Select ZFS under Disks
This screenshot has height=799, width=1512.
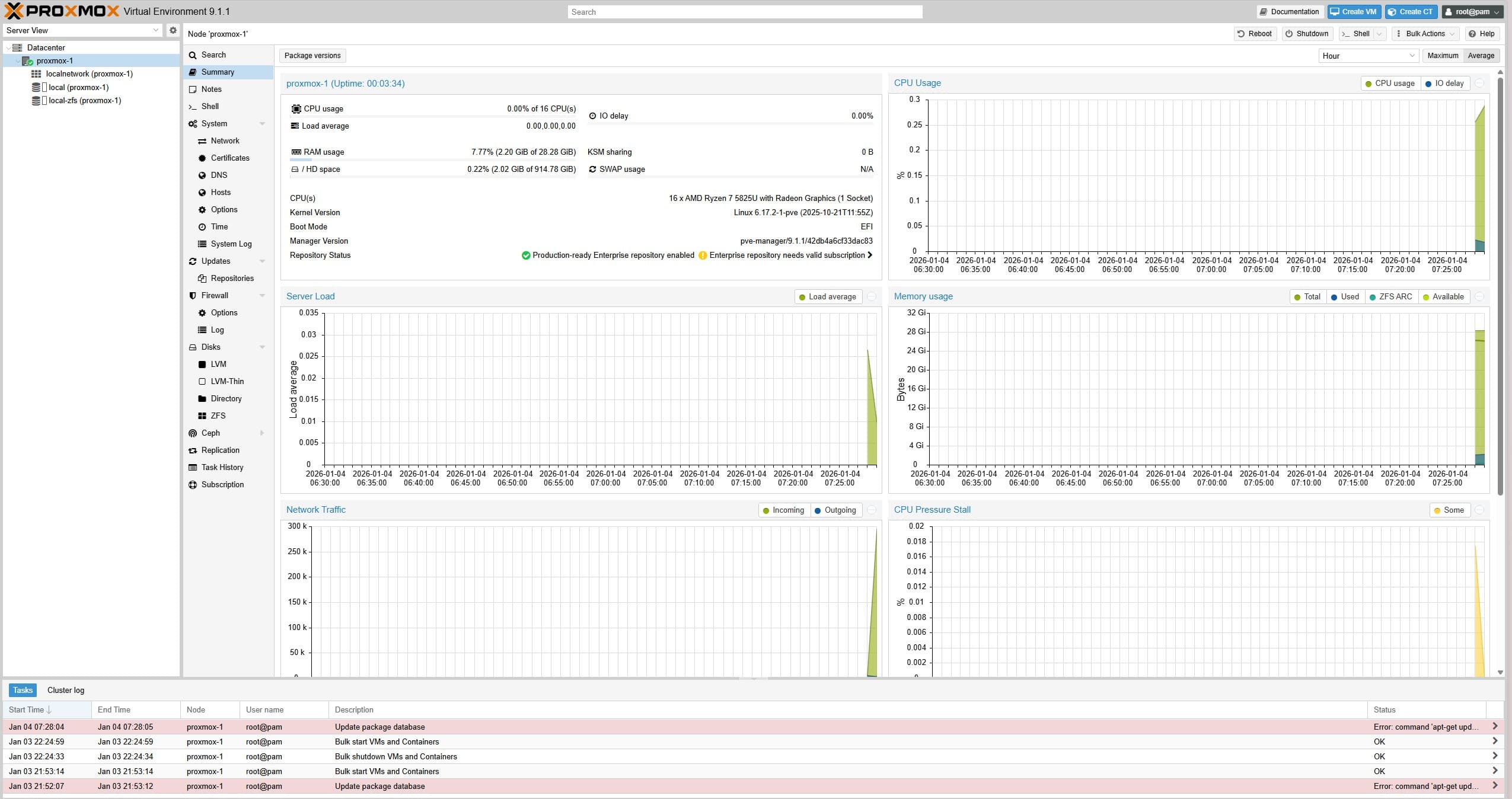pyautogui.click(x=218, y=416)
